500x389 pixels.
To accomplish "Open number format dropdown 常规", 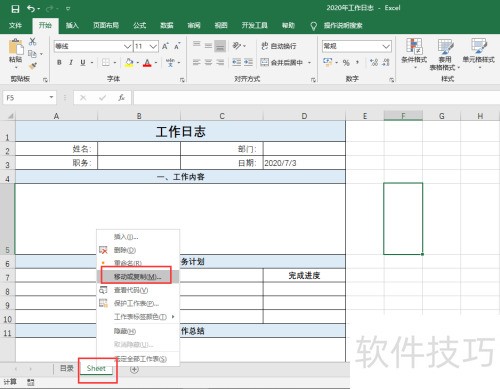I will [386, 46].
